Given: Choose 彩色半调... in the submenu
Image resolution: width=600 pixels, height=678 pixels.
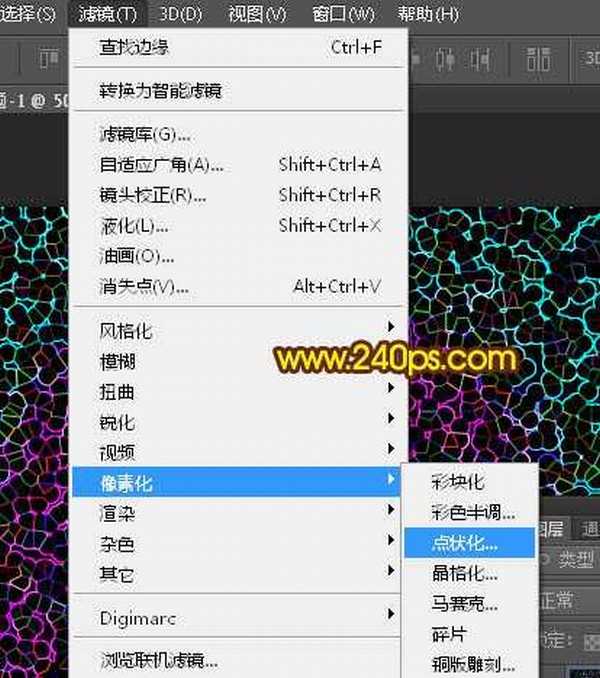Looking at the screenshot, I should click(473, 513).
